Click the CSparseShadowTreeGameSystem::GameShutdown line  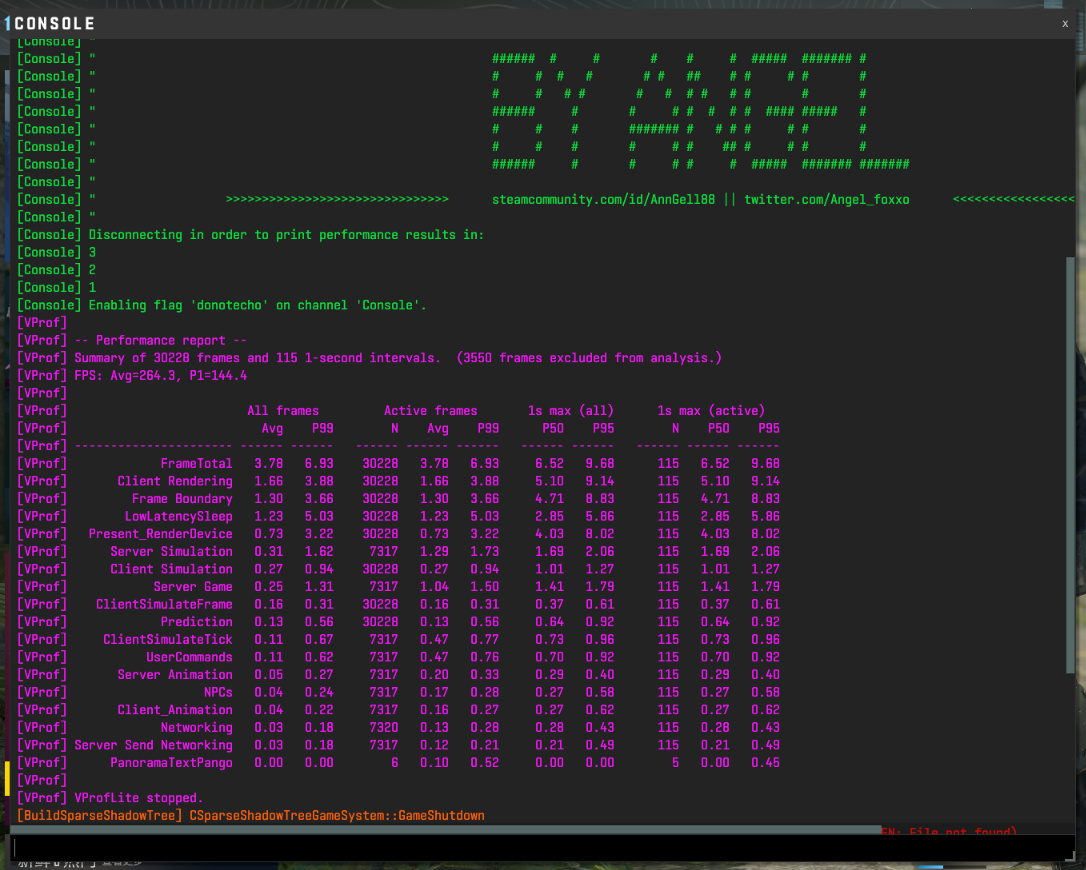tap(337, 815)
